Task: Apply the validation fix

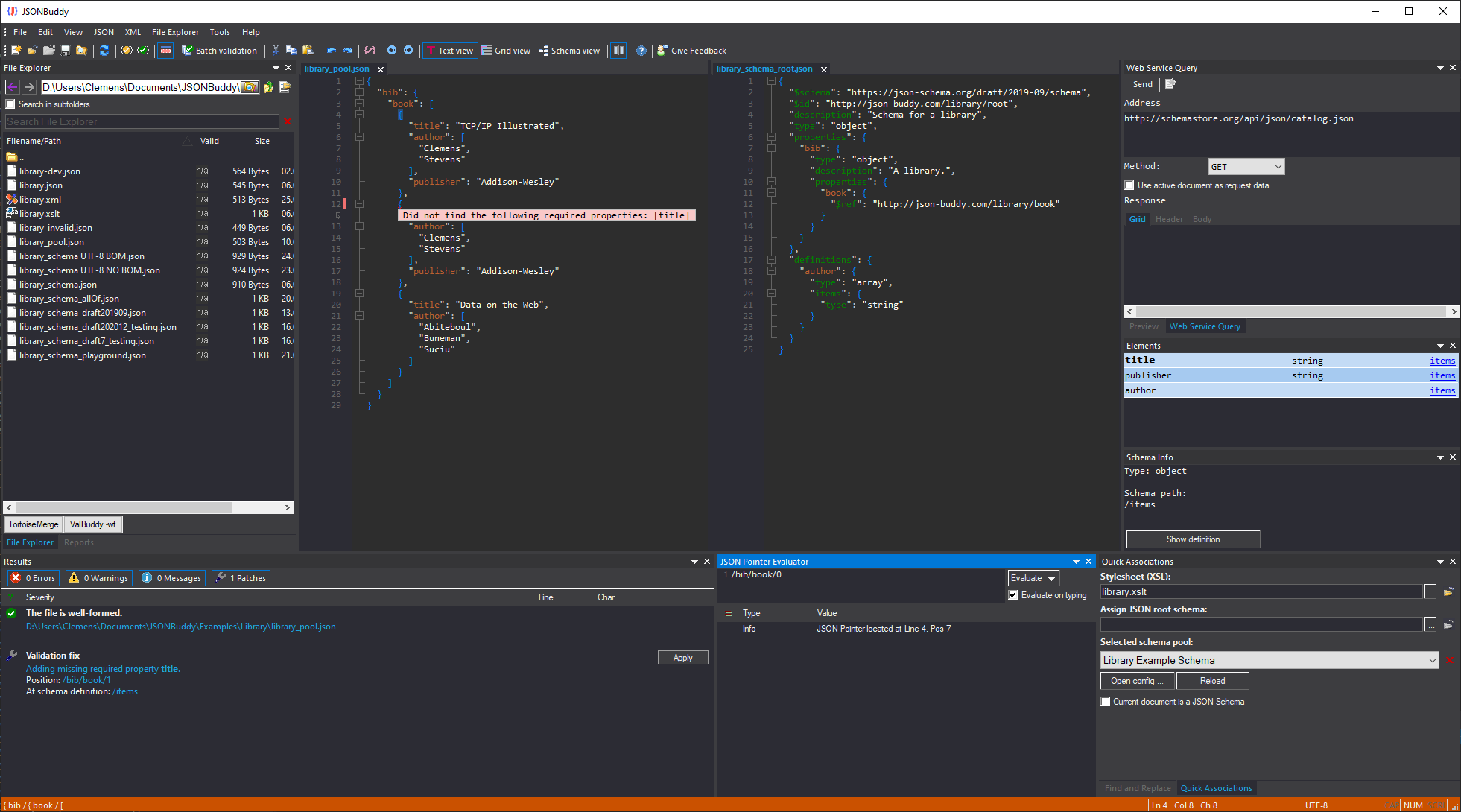Action: pyautogui.click(x=682, y=657)
